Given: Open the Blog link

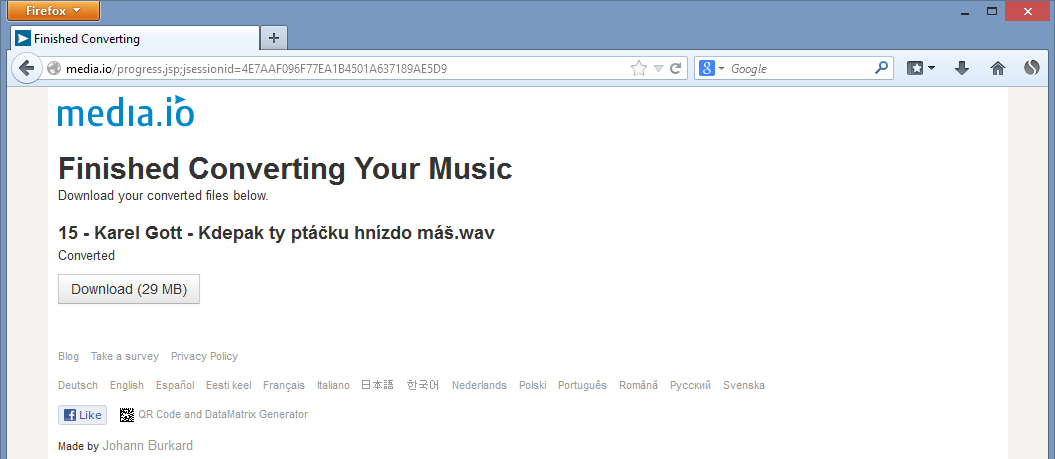Looking at the screenshot, I should (69, 356).
